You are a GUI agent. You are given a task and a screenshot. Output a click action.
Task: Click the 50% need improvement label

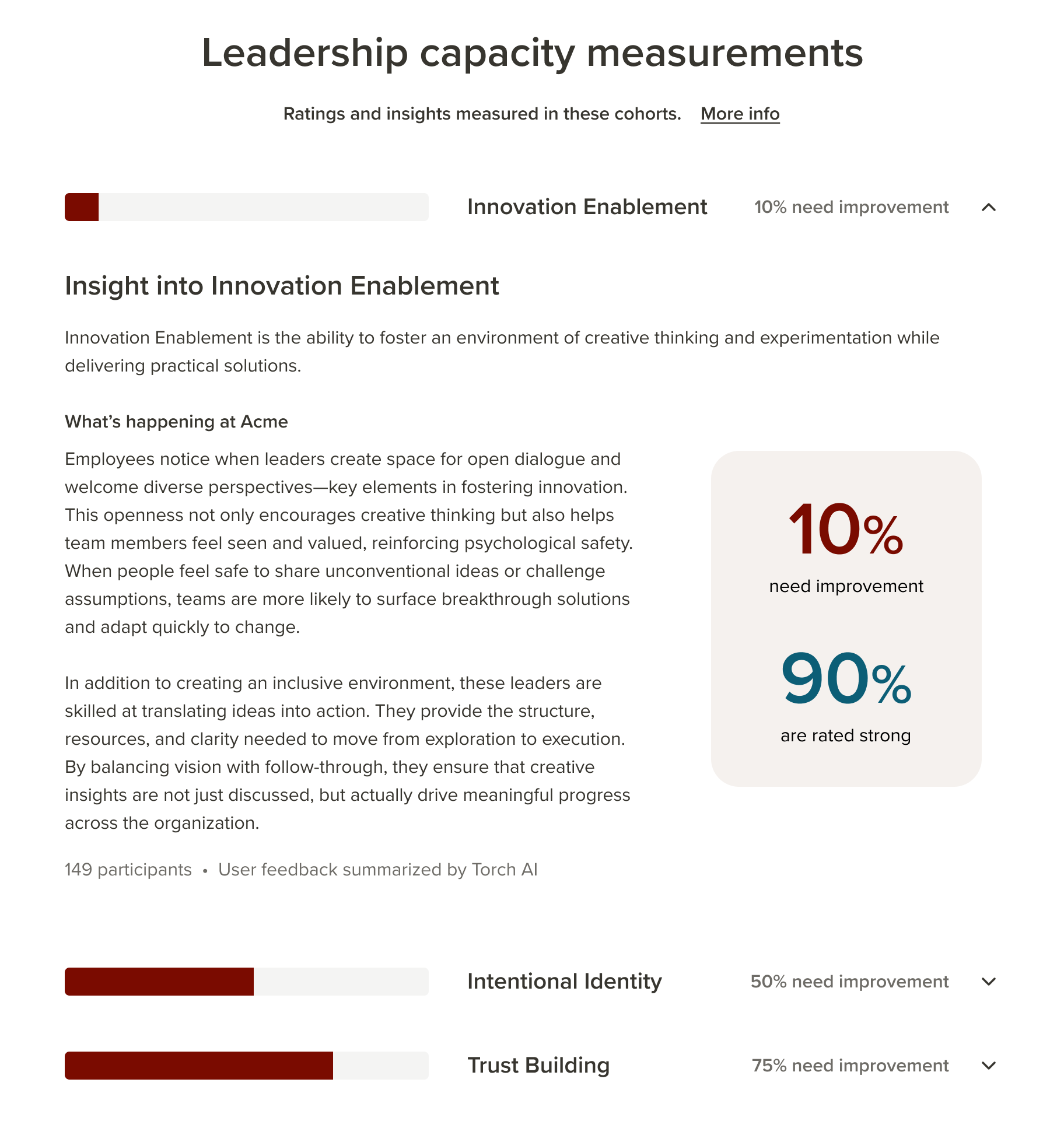[849, 982]
